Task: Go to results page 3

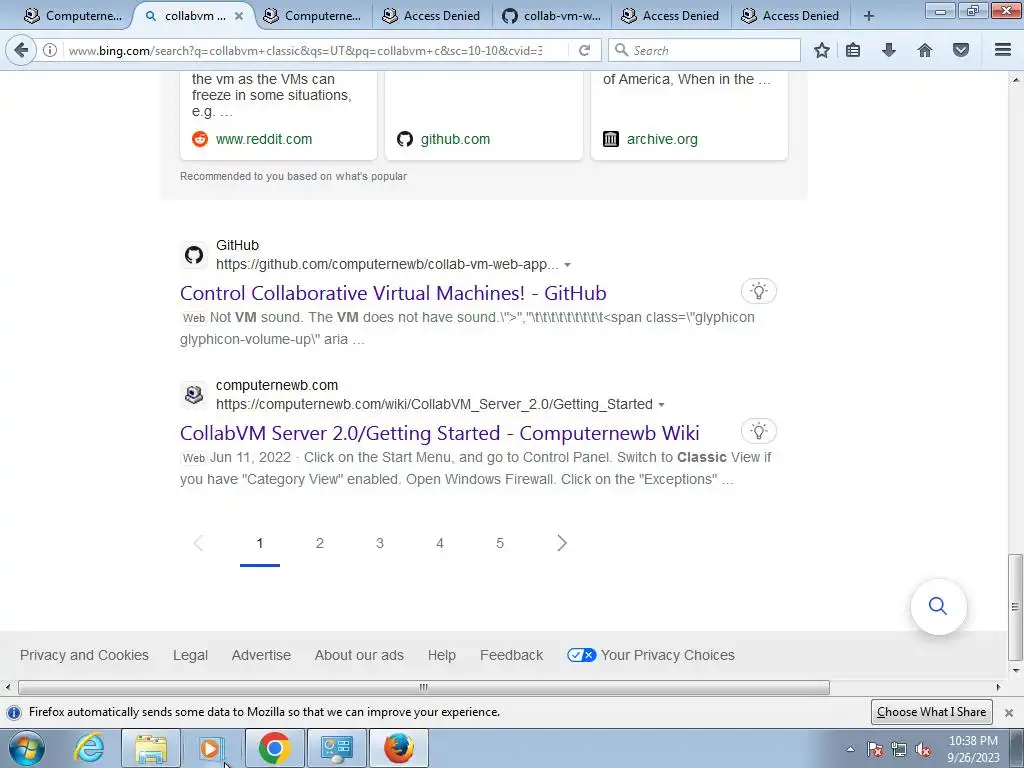Action: point(379,543)
